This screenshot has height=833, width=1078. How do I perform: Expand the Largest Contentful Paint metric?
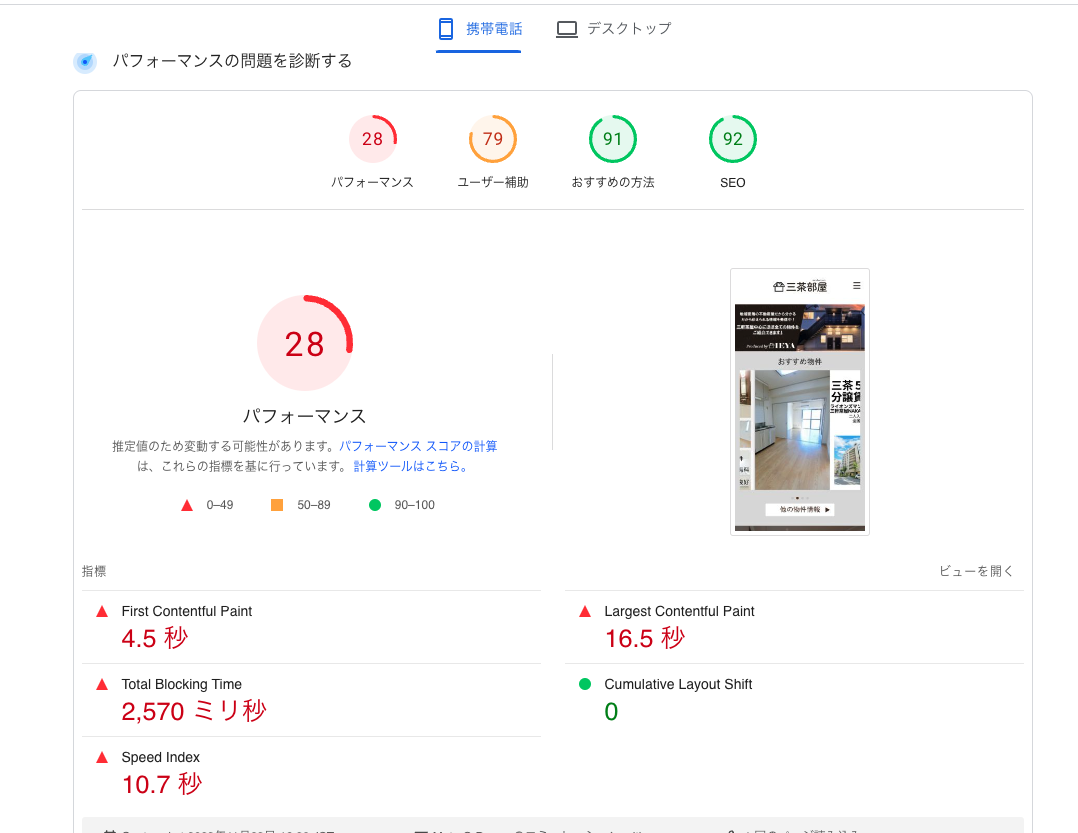click(679, 611)
